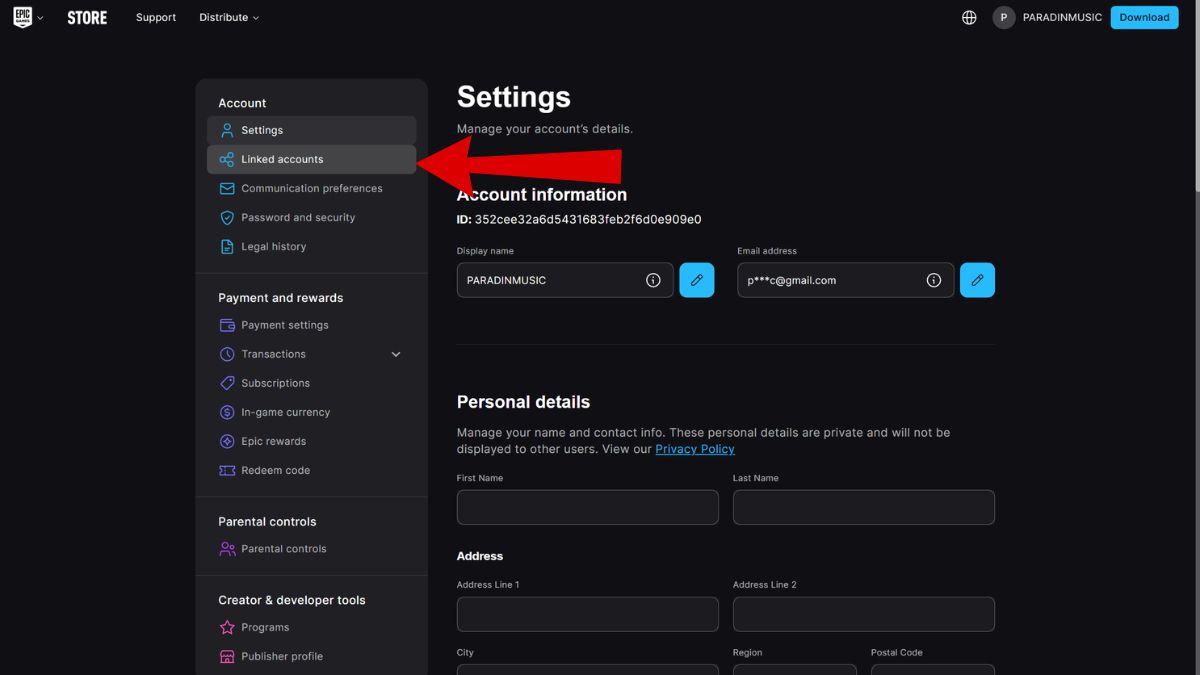This screenshot has height=675, width=1200.
Task: Open Linked accounts in the sidebar
Action: pos(311,159)
